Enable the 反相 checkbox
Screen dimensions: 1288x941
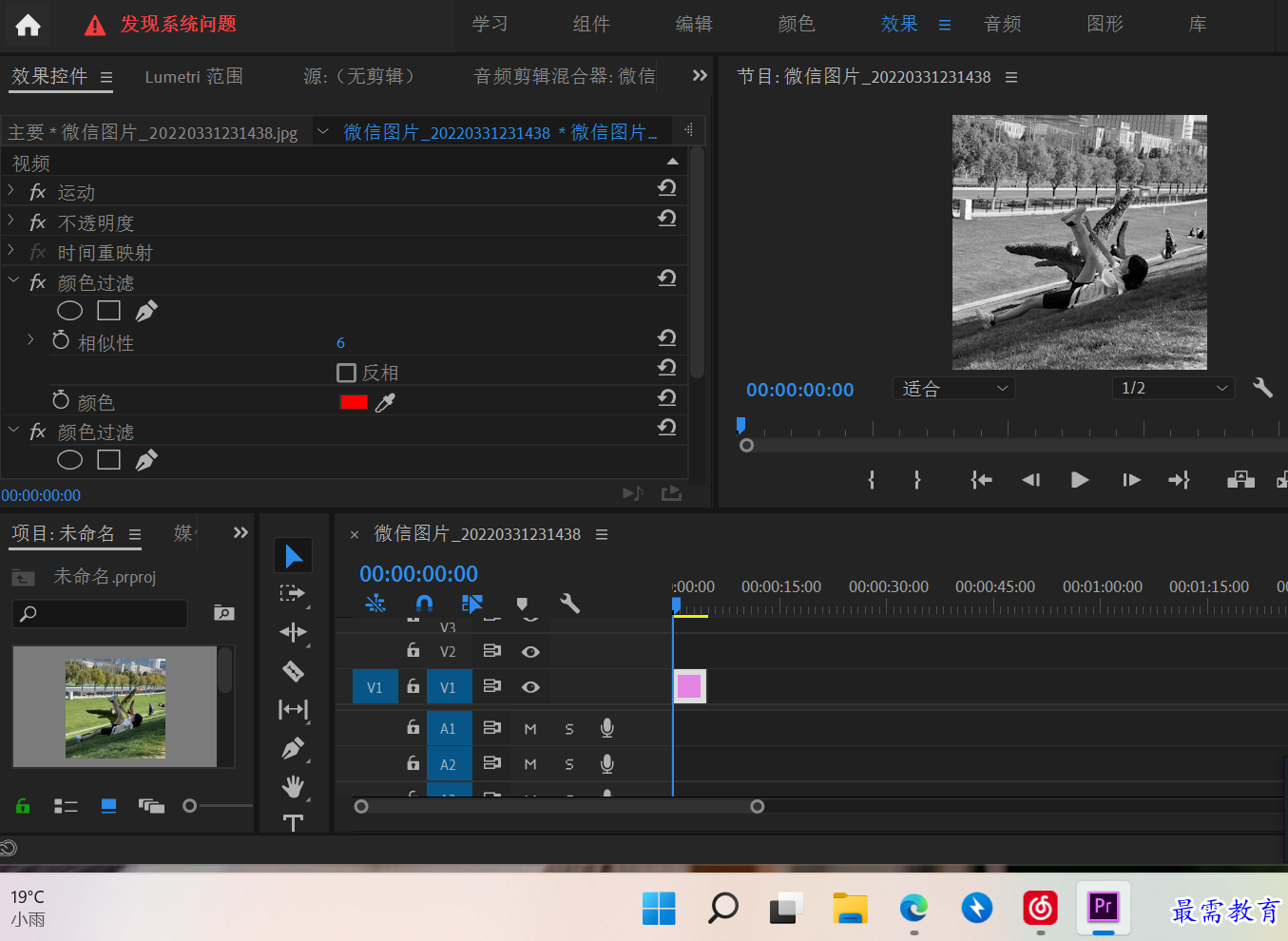click(x=347, y=373)
